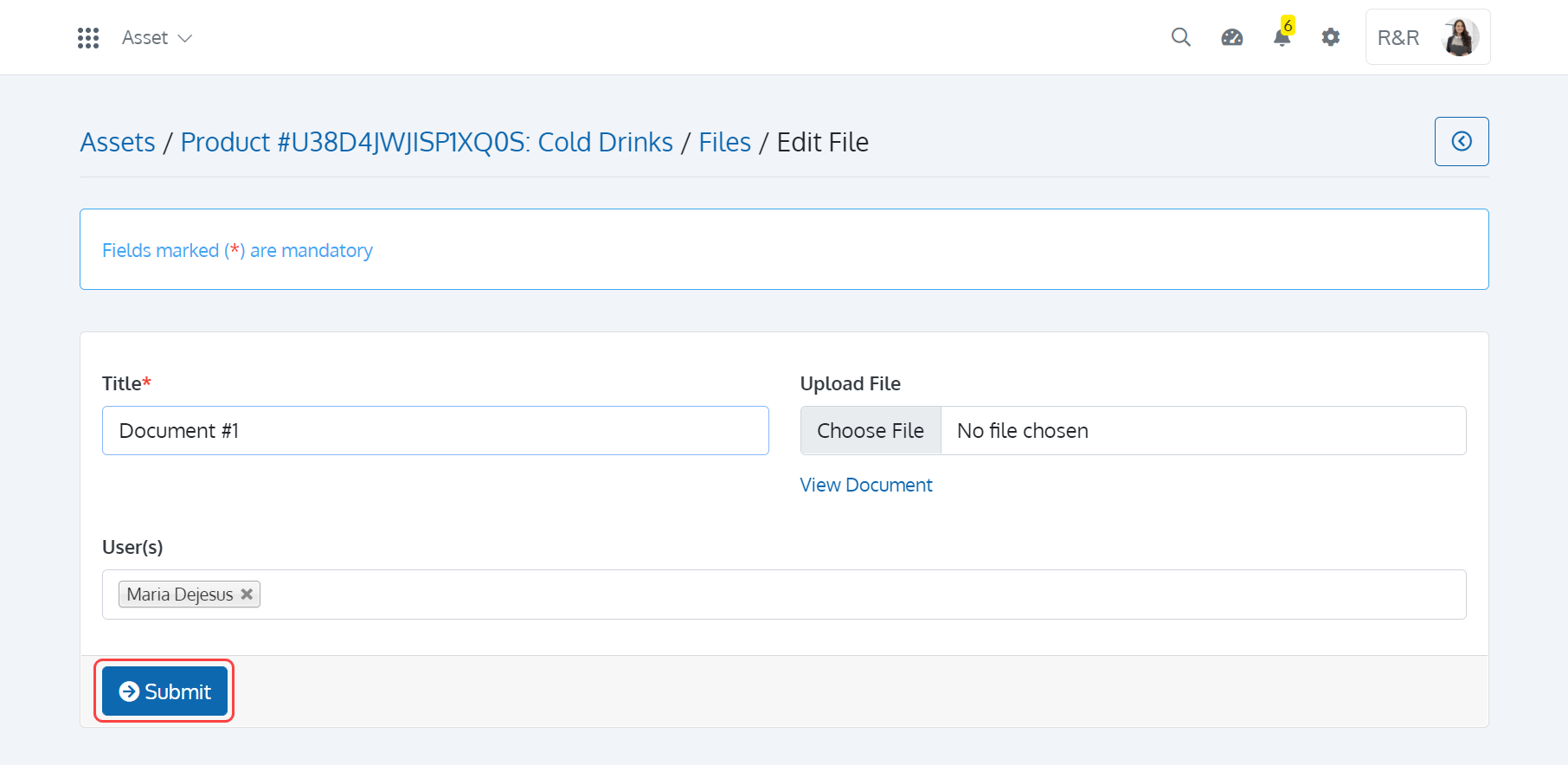Viewport: 1568px width, 765px height.
Task: Open the apps grid launcher icon
Action: 88,38
